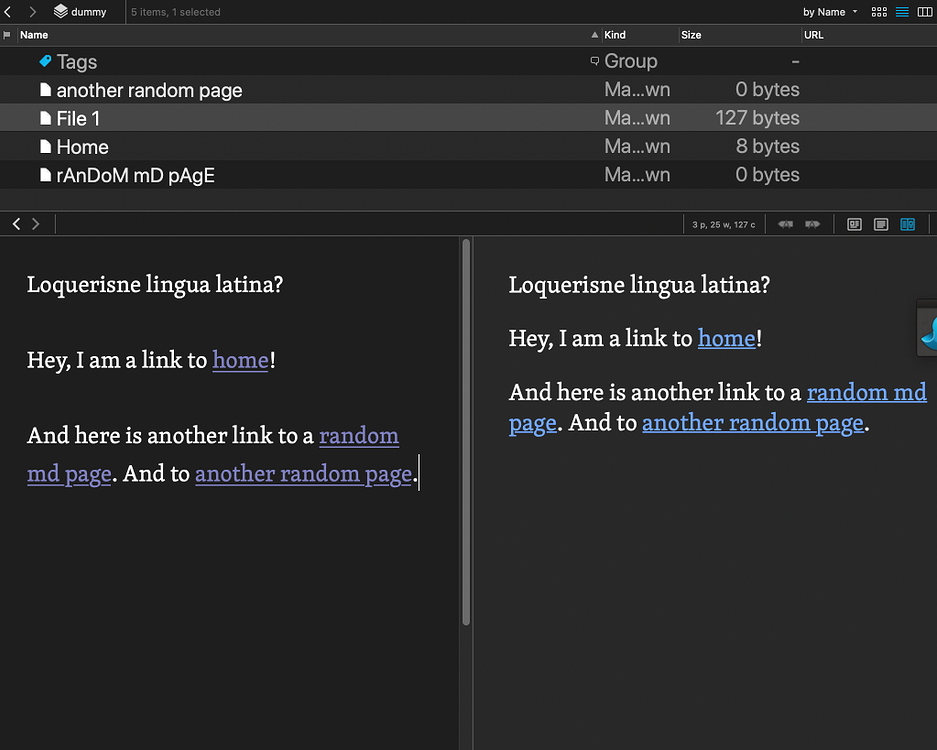Open the dummy database path control

(81, 12)
